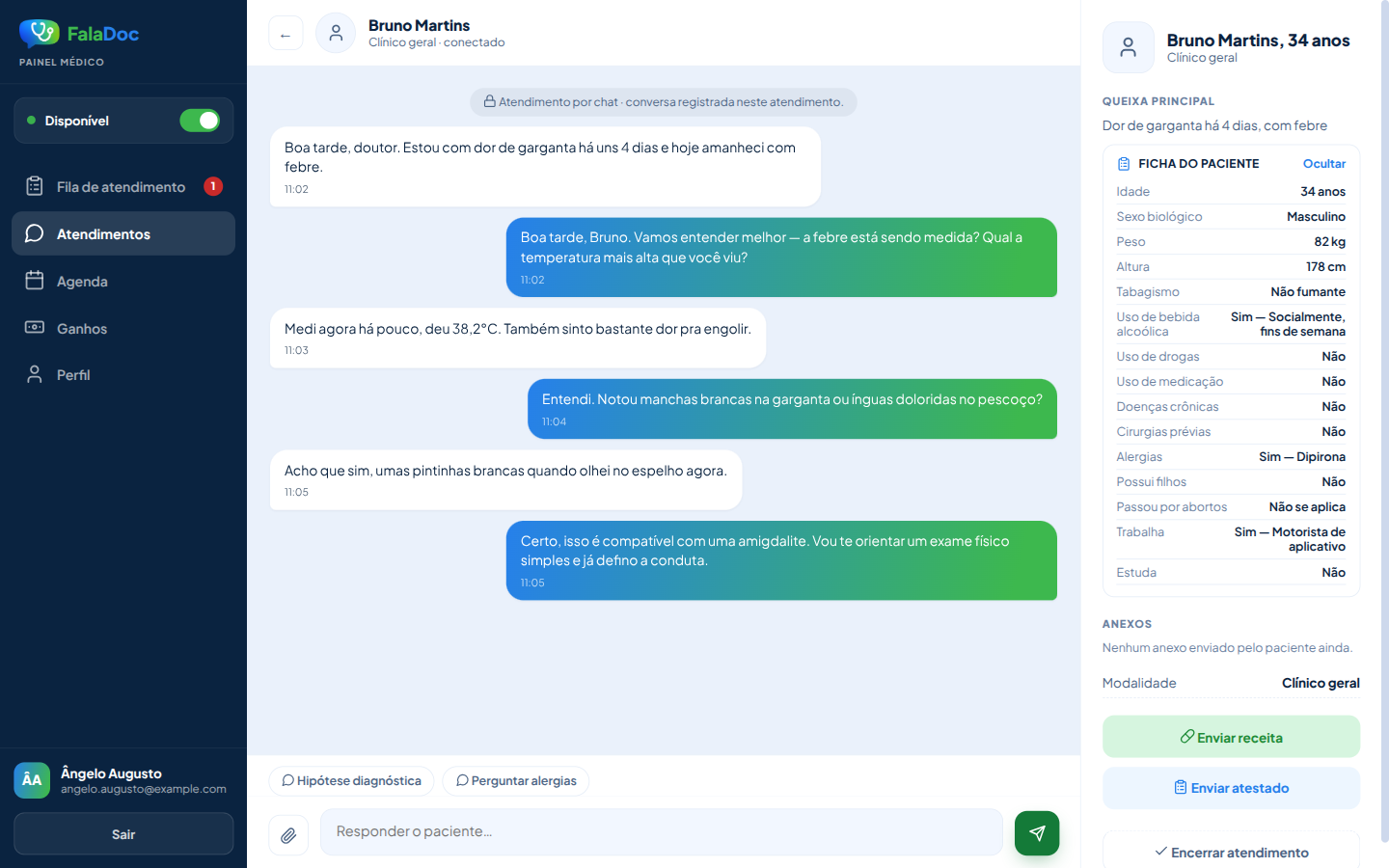Viewport: 1389px width, 868px height.
Task: Click the FalaDoc stethoscope logo
Action: tap(39, 34)
